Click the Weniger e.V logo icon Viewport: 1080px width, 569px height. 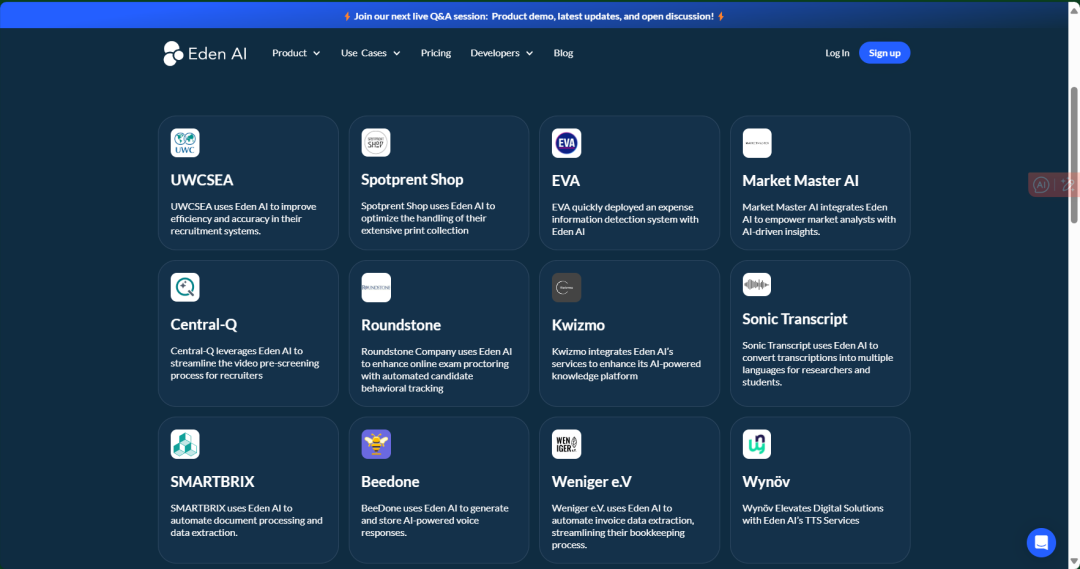[566, 444]
